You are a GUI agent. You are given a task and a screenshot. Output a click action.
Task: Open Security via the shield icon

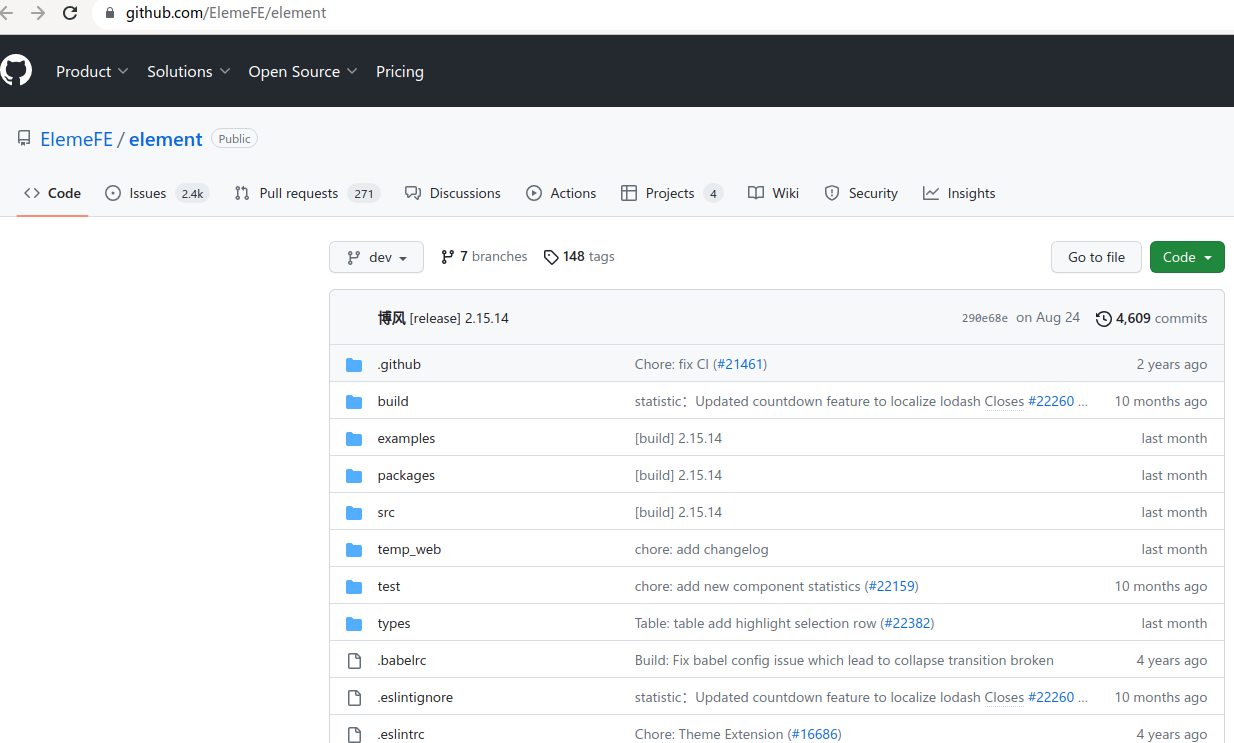[x=832, y=192]
